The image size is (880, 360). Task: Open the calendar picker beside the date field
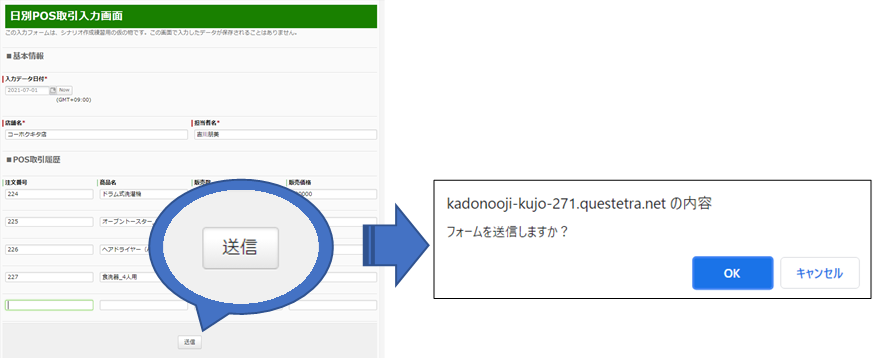pyautogui.click(x=53, y=90)
